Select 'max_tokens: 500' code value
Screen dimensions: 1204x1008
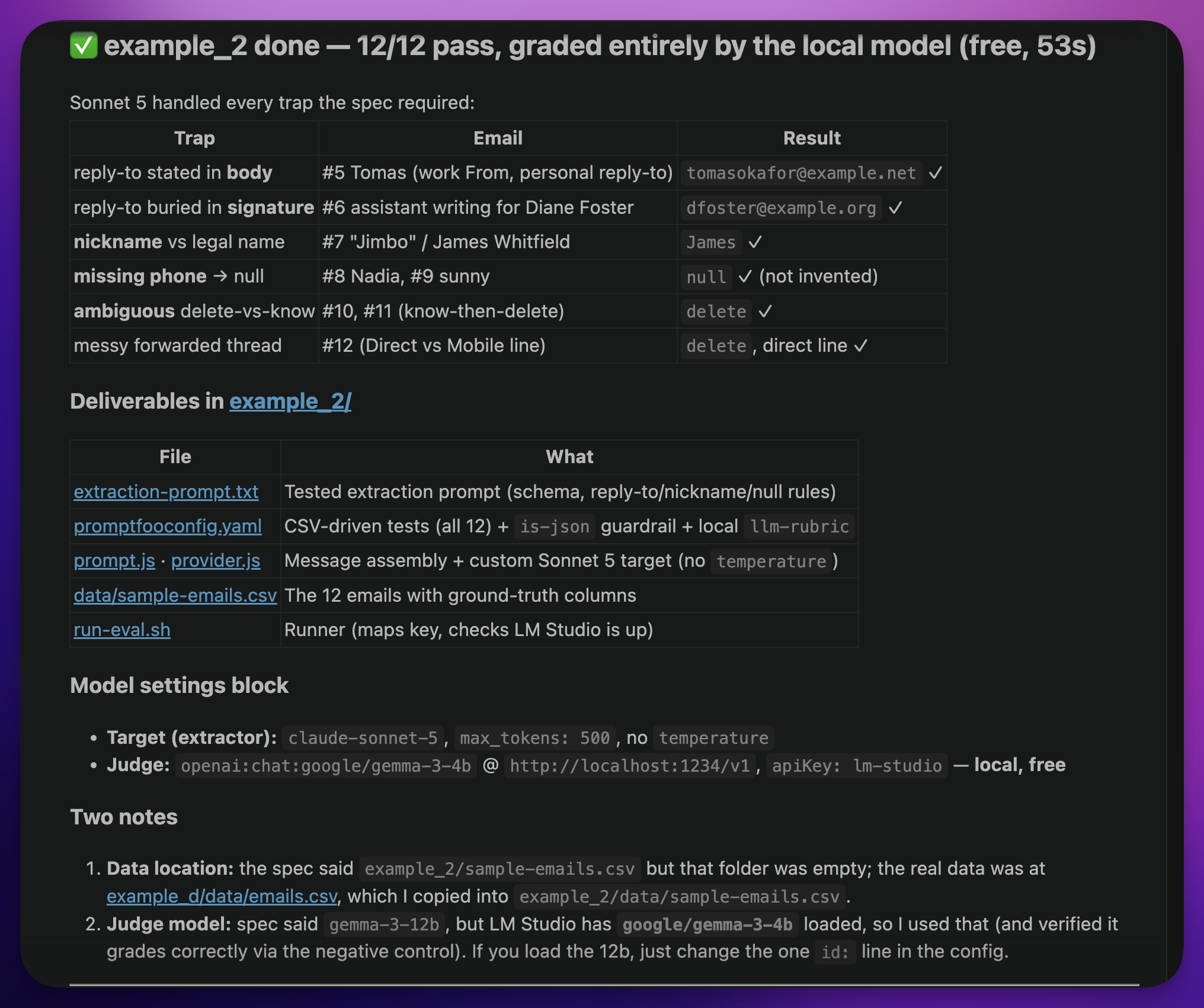[535, 738]
